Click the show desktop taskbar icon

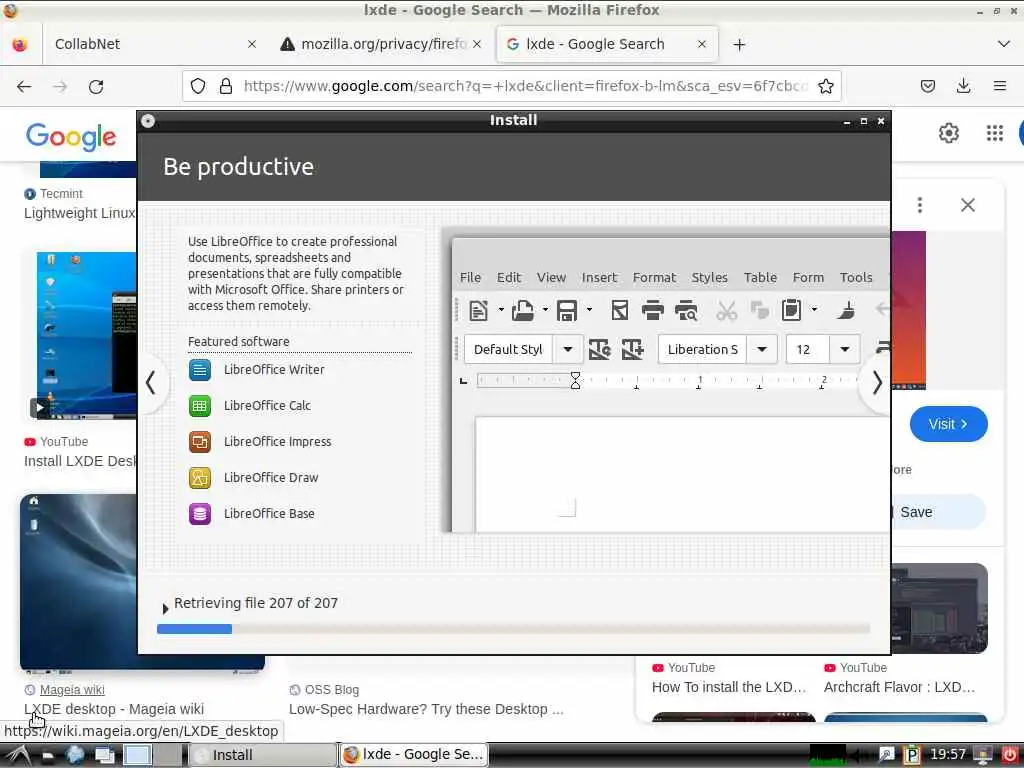[x=104, y=756]
